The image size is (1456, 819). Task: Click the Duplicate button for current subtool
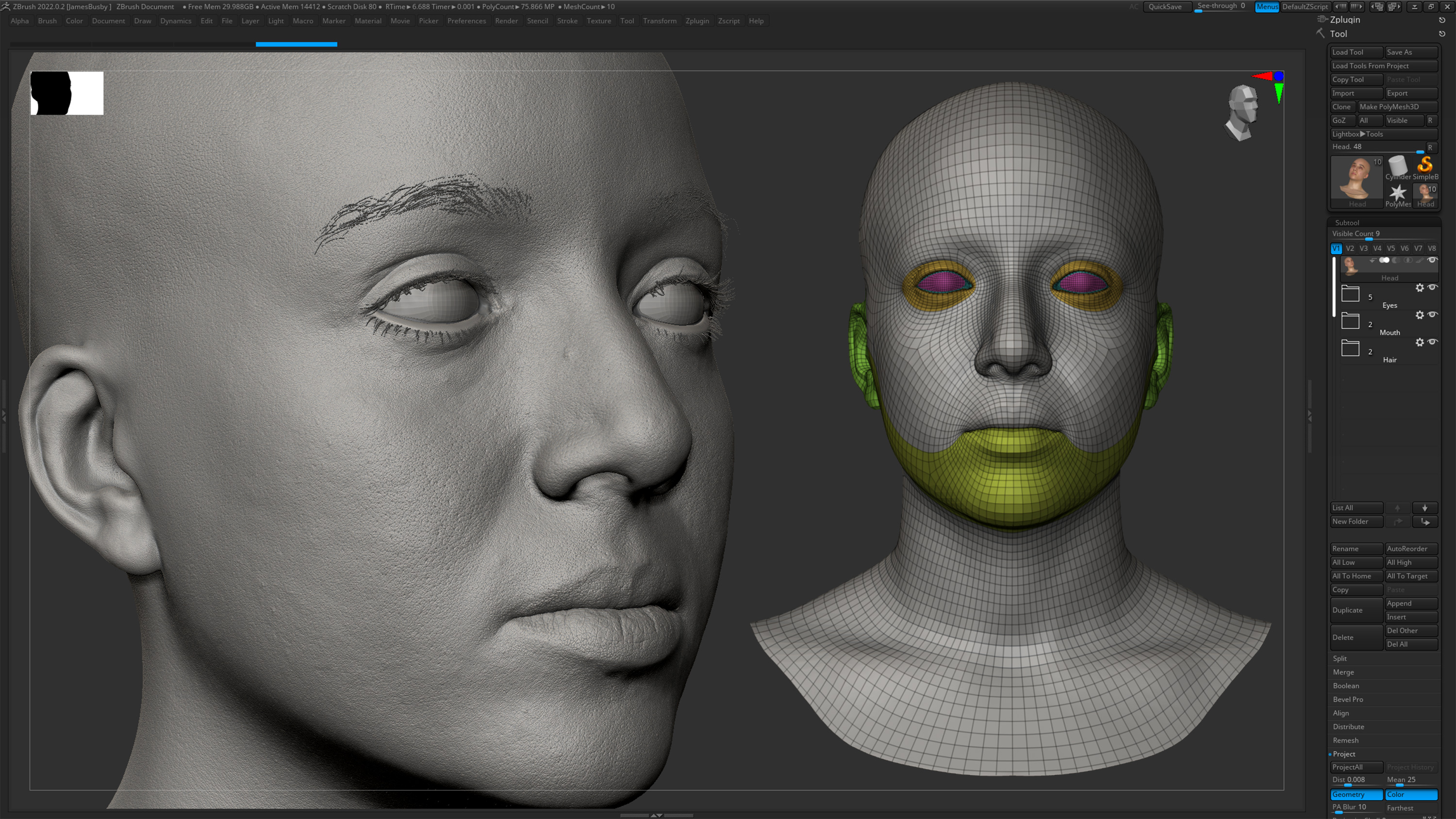1356,610
